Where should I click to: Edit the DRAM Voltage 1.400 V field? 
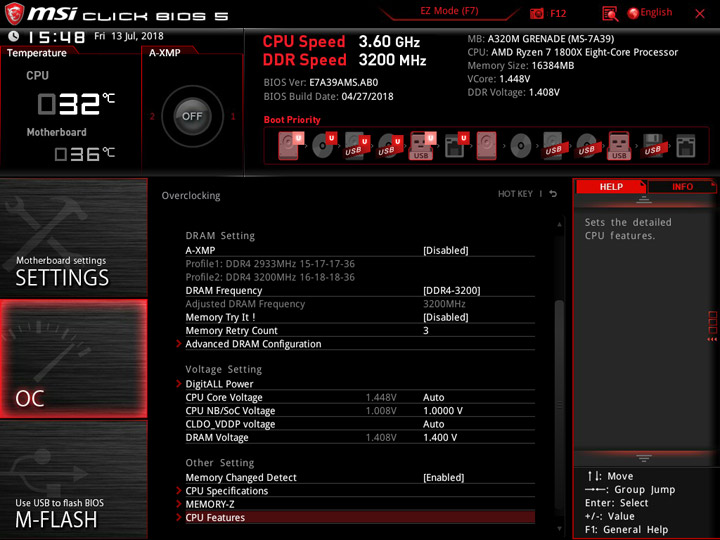(x=440, y=437)
